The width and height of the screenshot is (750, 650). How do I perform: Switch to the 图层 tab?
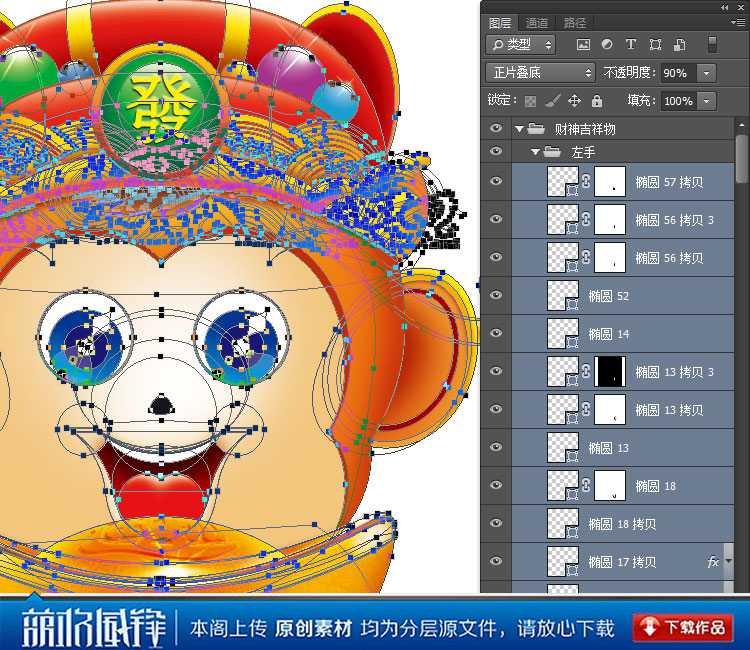tap(500, 22)
